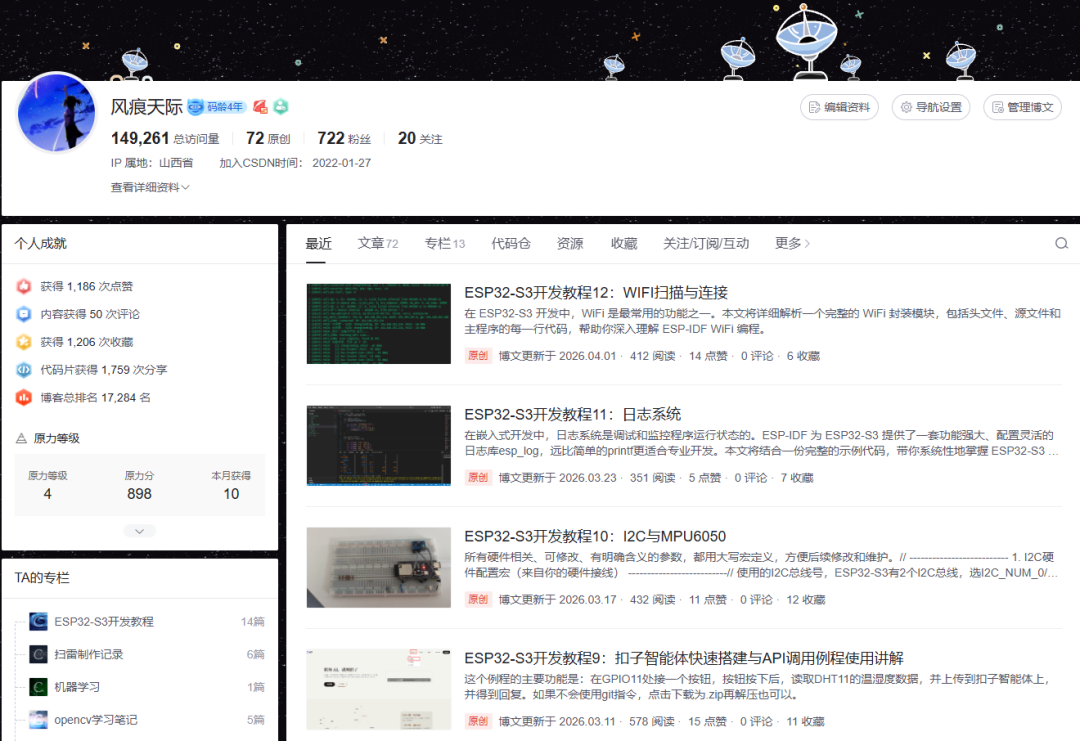Click the 加入CSDN时间 2022-01-27 text
Screen dimensions: 1080x741
click(295, 163)
